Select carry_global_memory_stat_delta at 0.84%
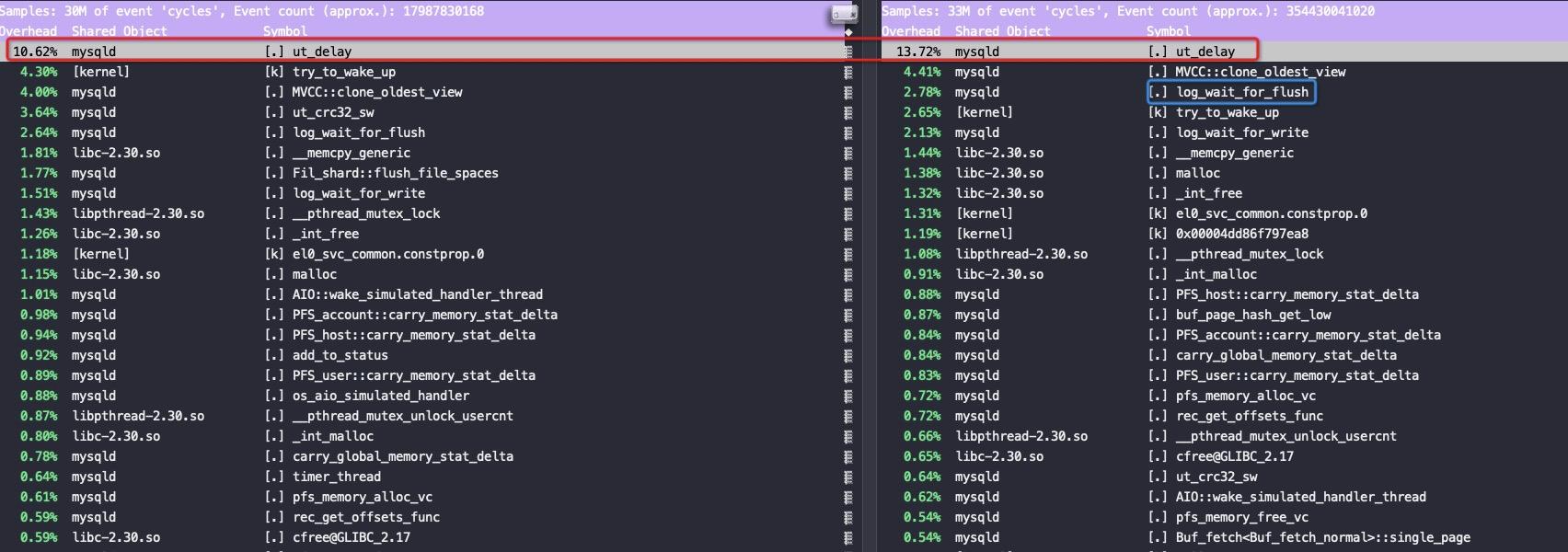The height and width of the screenshot is (552, 1568). pyautogui.click(x=1286, y=355)
